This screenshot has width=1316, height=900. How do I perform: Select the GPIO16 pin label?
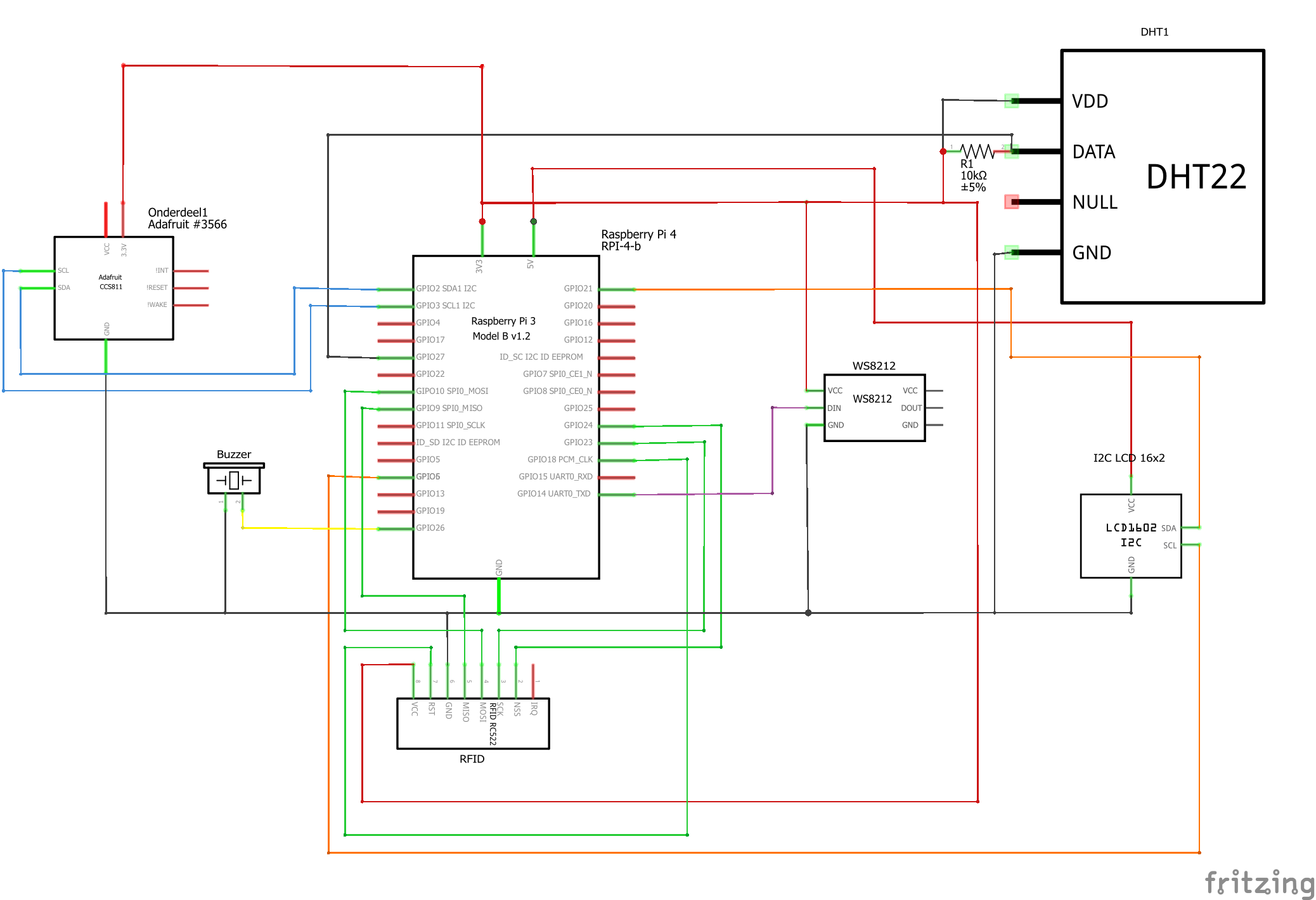[x=578, y=323]
